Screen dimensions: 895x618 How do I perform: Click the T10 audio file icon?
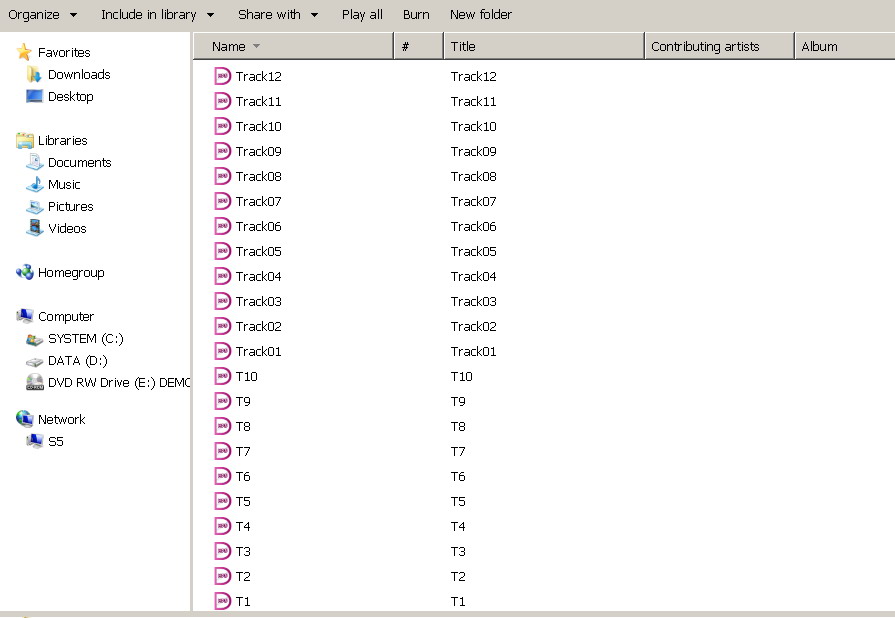coord(222,376)
